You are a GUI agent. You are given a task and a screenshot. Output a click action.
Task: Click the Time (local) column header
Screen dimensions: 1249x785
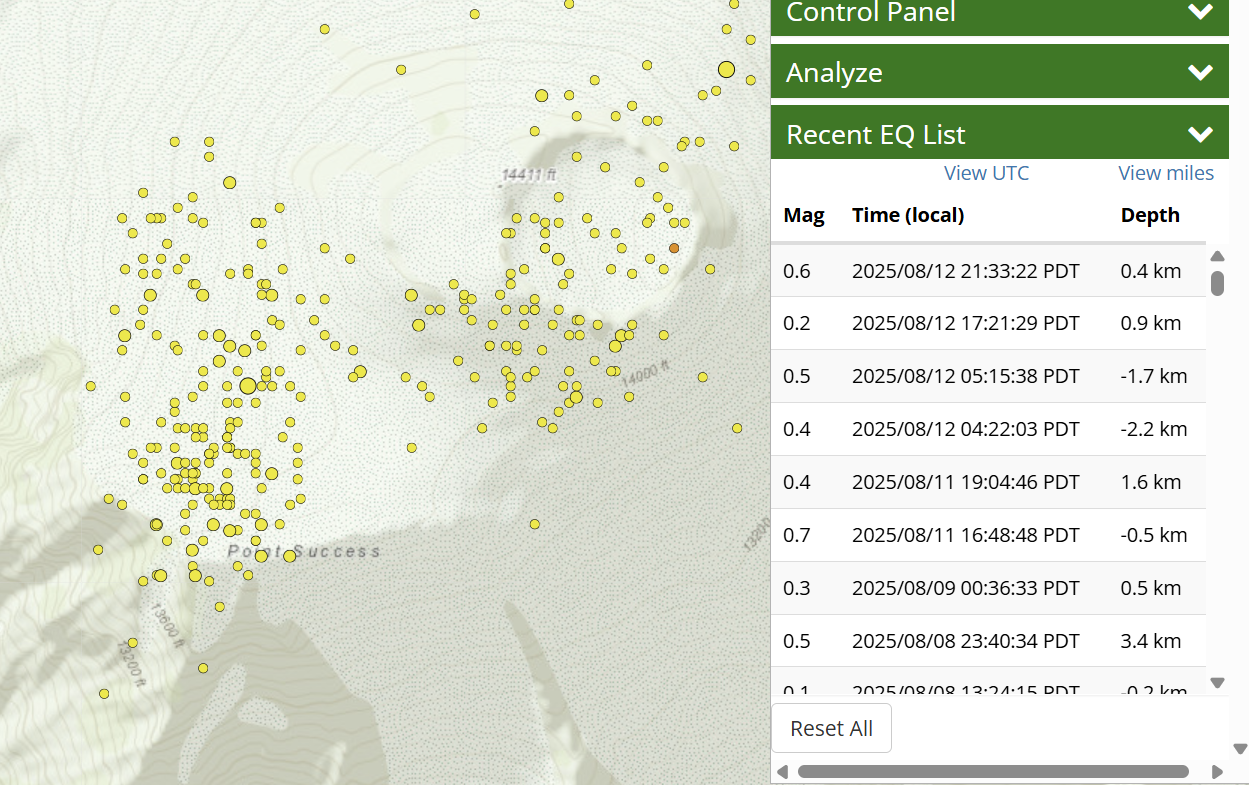pyautogui.click(x=907, y=215)
